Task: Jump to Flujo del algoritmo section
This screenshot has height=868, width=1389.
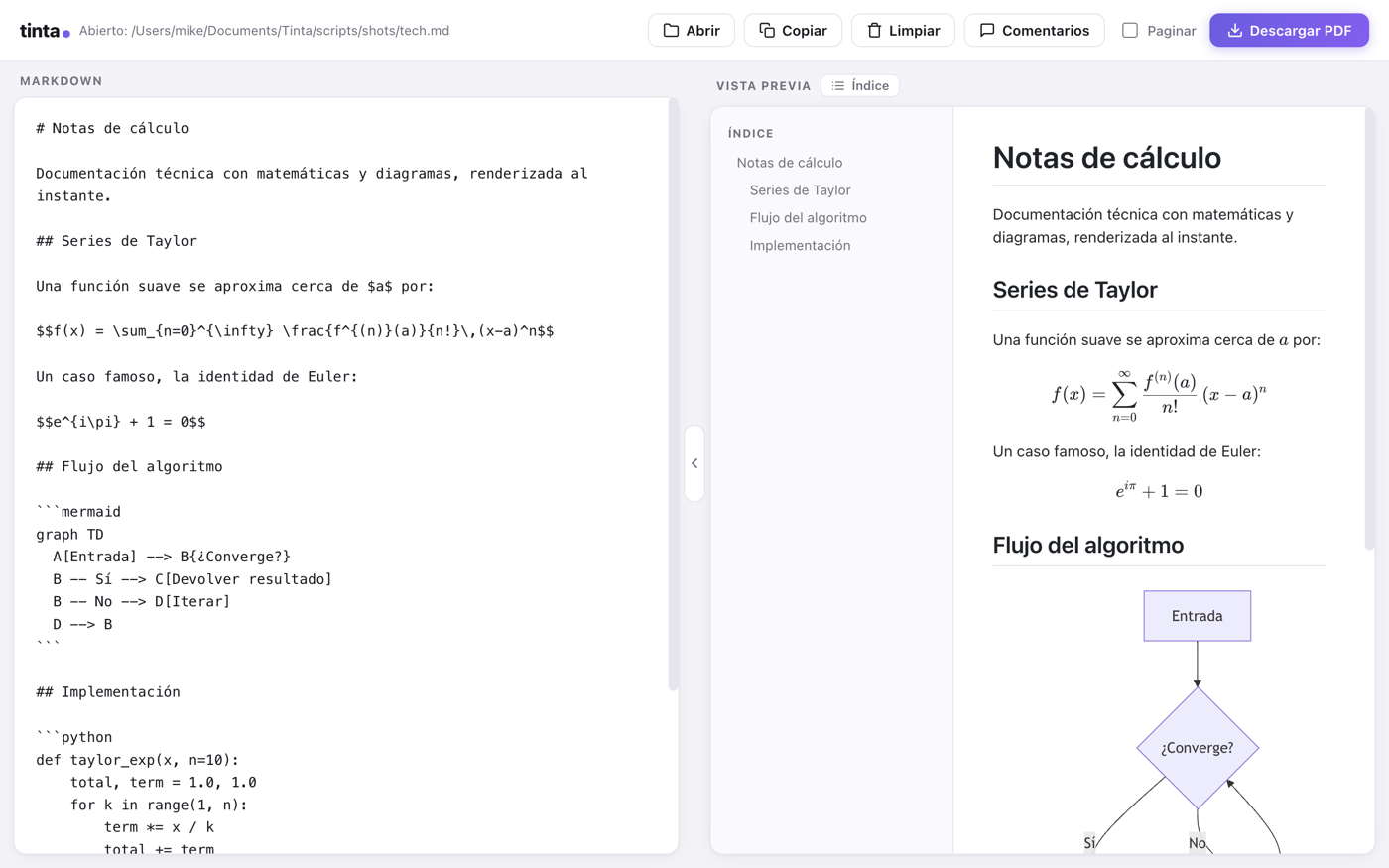Action: coord(808,218)
